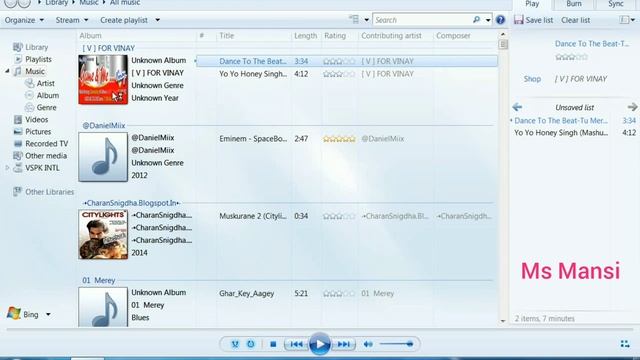Expand the VSPK INTL node
Viewport: 640px width, 360px height.
[x=7, y=168]
